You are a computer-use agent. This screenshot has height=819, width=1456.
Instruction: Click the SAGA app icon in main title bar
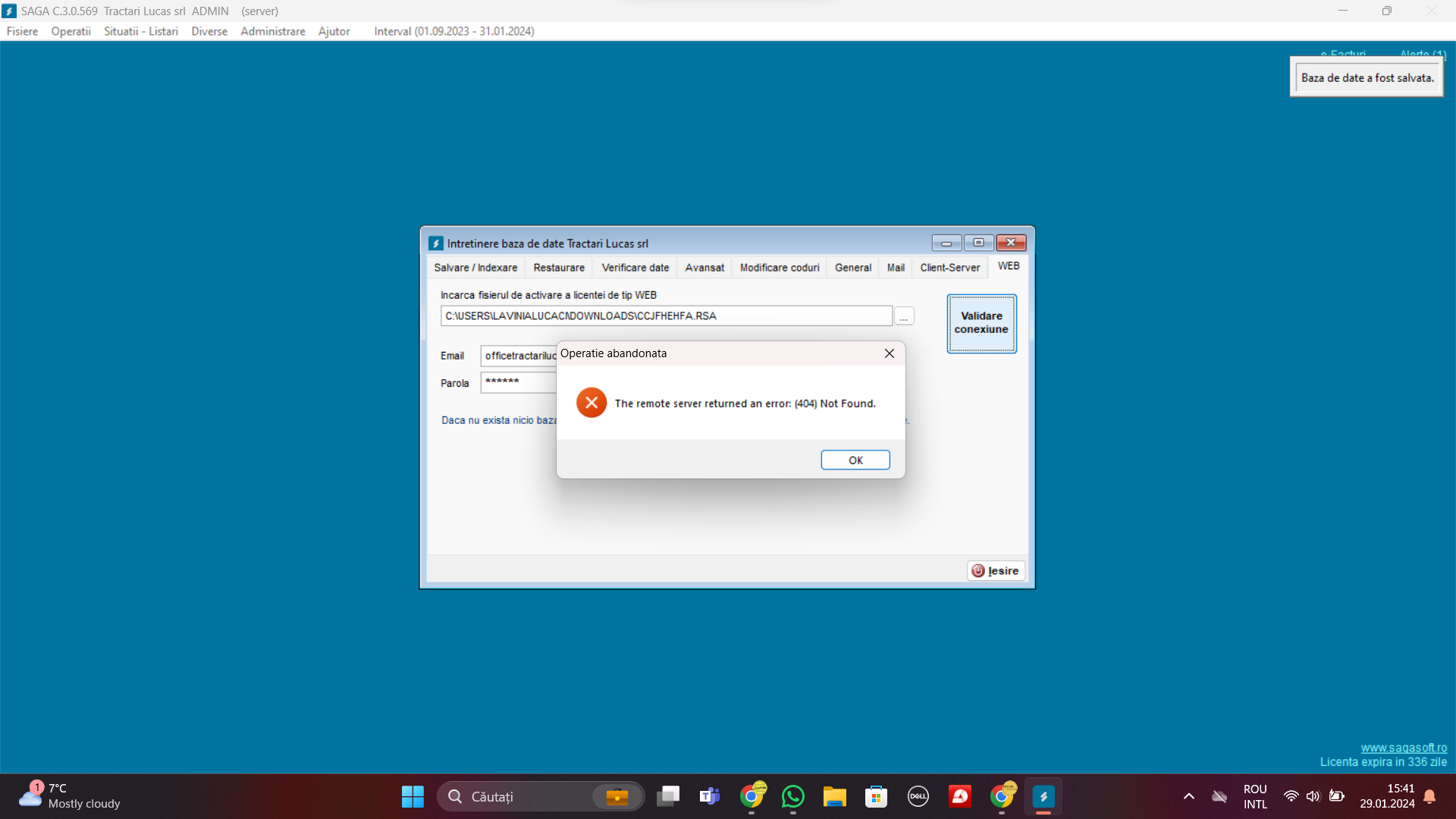9,11
